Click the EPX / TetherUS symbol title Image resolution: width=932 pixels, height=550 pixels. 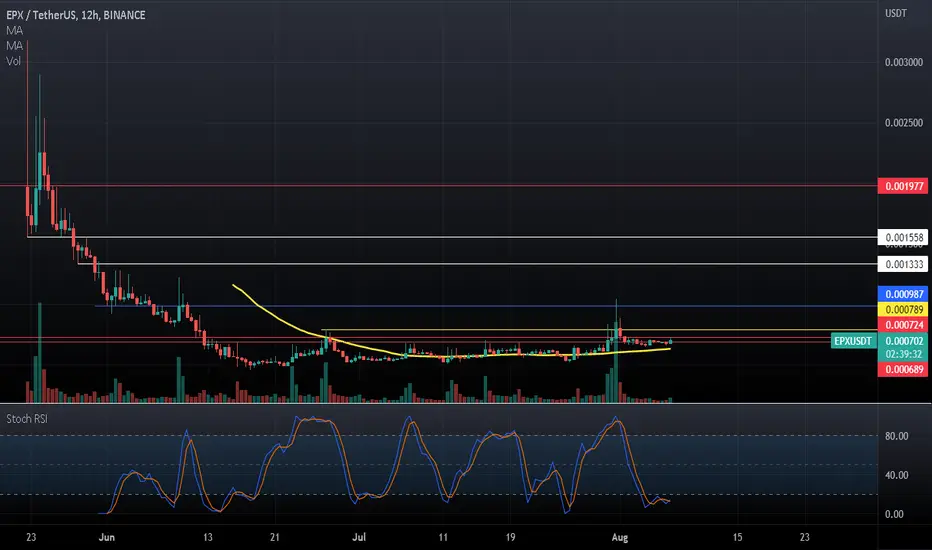click(75, 15)
